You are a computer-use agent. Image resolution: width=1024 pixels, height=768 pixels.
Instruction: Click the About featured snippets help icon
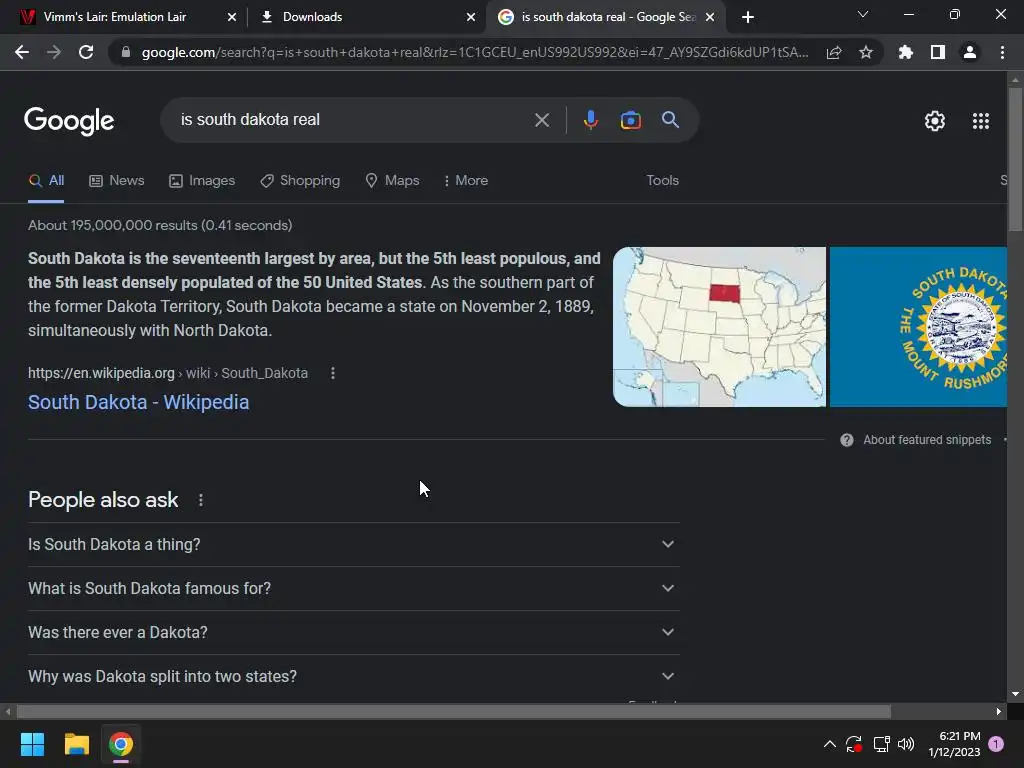pyautogui.click(x=847, y=440)
